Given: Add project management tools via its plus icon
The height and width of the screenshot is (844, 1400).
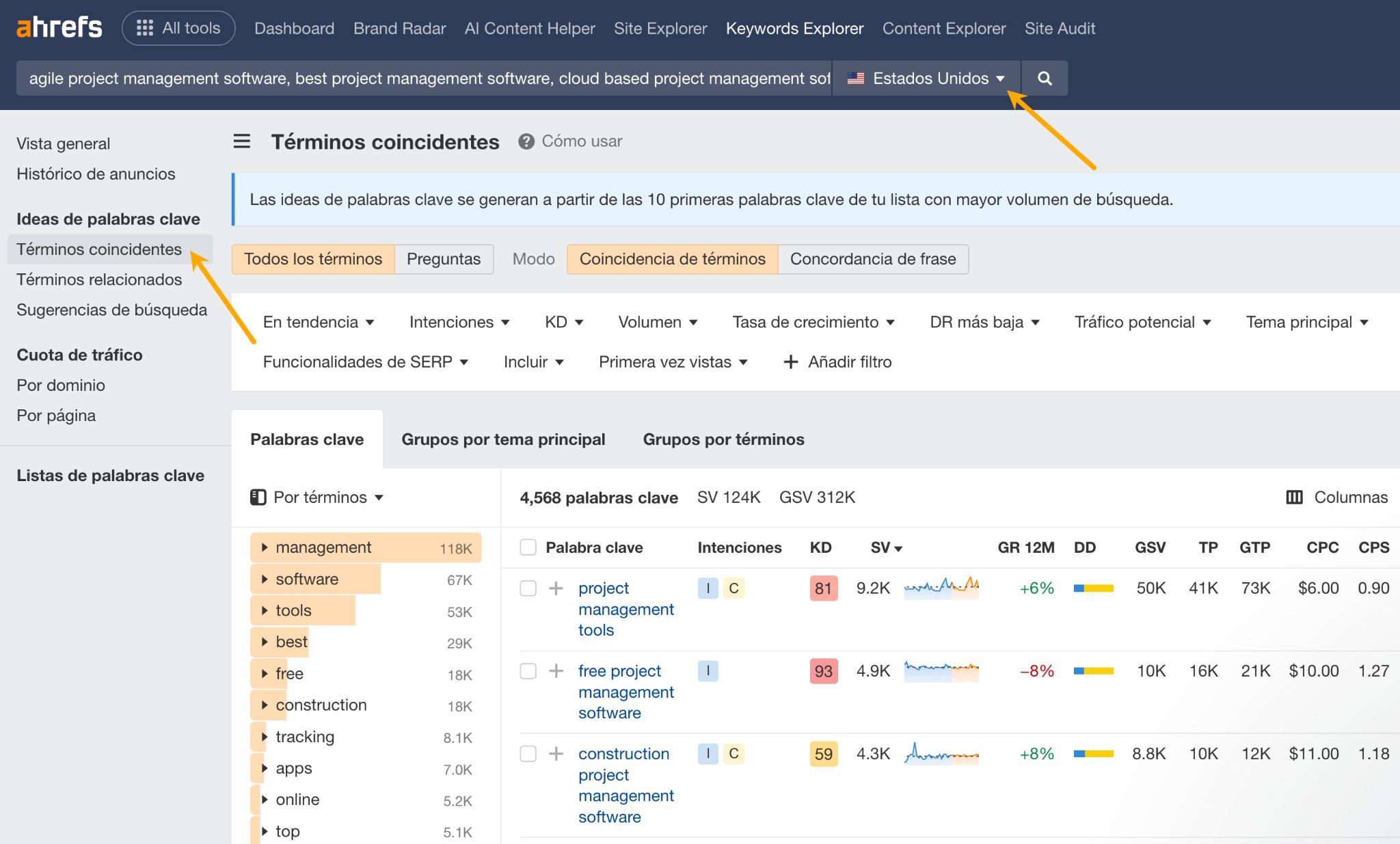Looking at the screenshot, I should click(556, 588).
